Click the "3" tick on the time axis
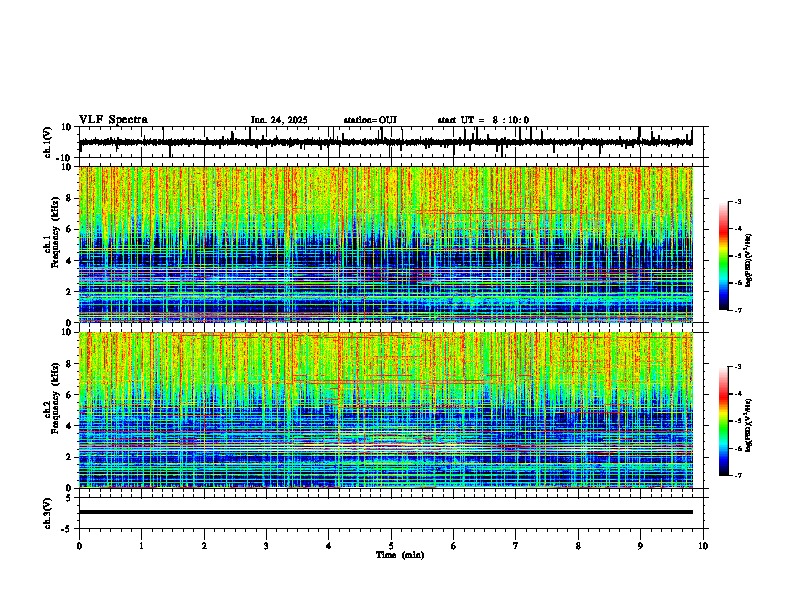 266,546
